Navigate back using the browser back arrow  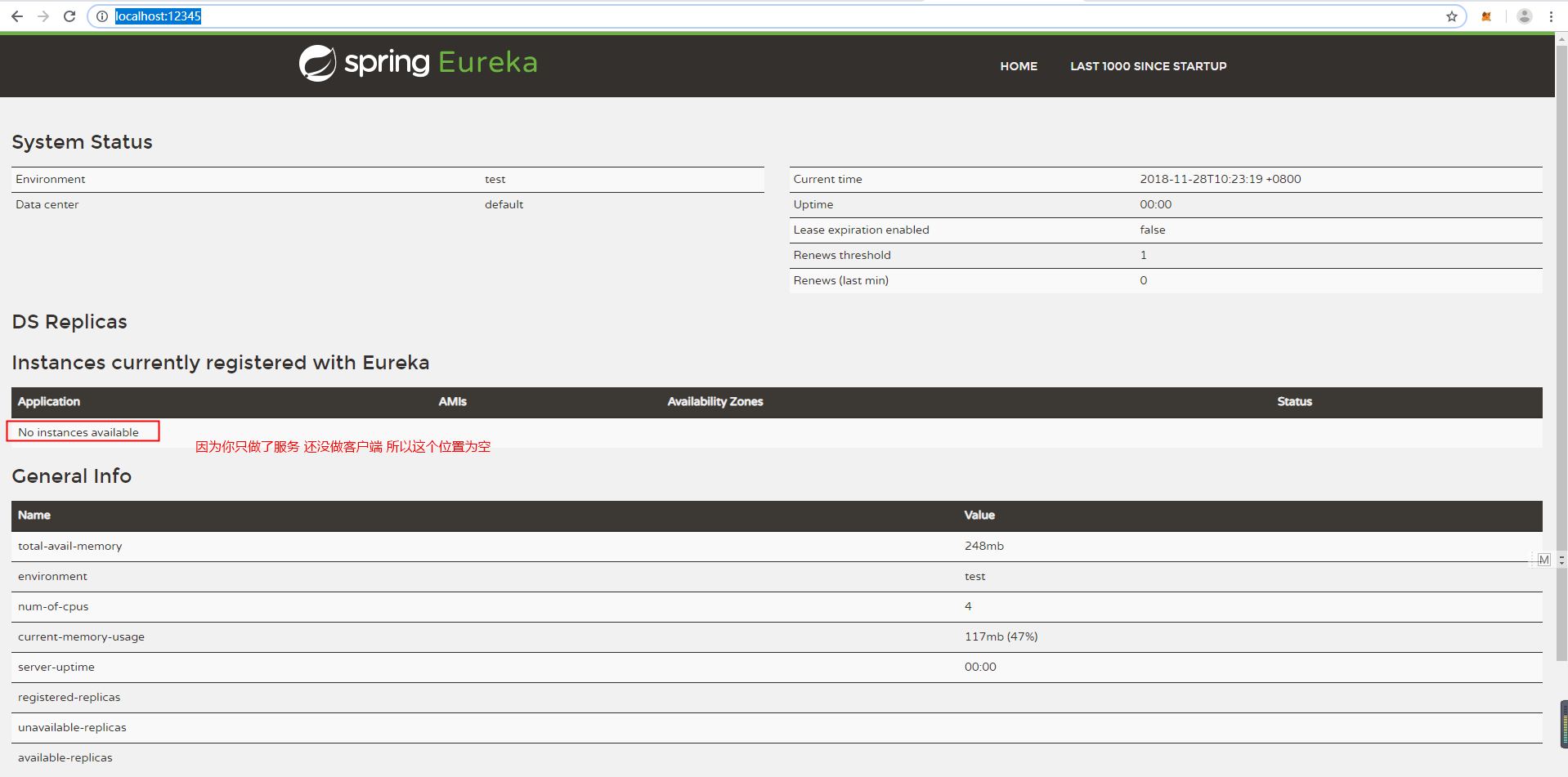coord(17,16)
